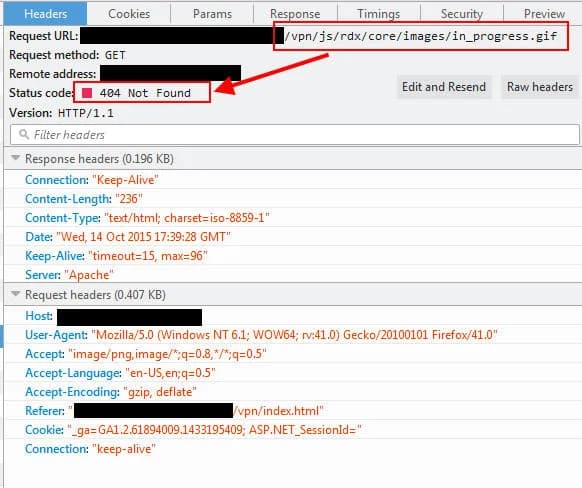Open the Security tab
This screenshot has height=488, width=582.
pos(462,14)
